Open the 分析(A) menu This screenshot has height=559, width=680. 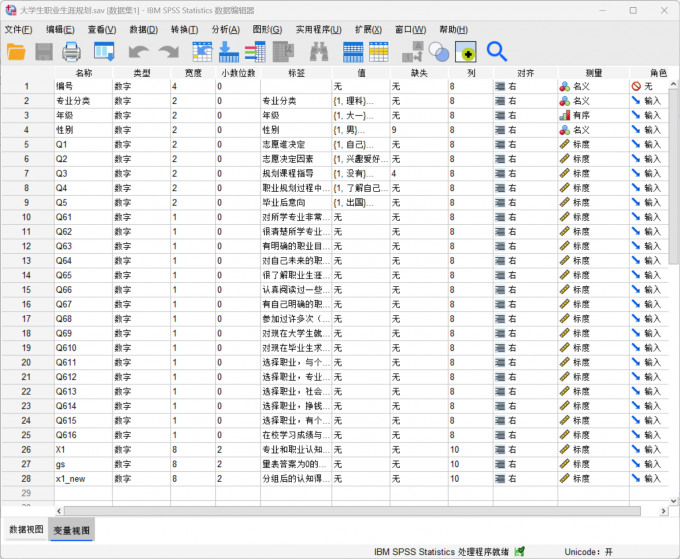[226, 29]
